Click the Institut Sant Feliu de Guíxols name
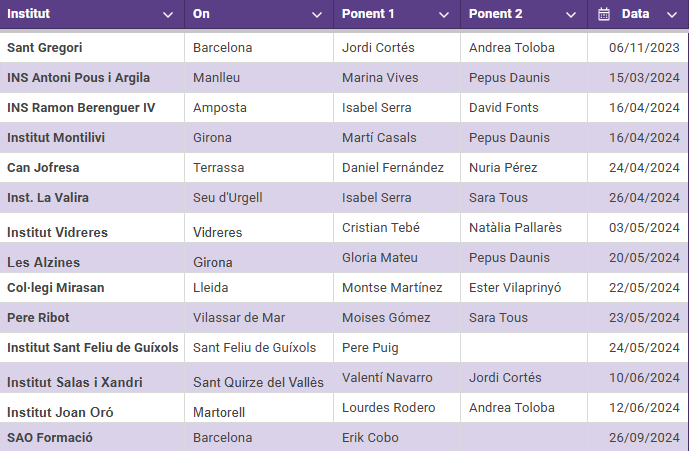Viewport: 689px width, 451px height. [x=93, y=348]
